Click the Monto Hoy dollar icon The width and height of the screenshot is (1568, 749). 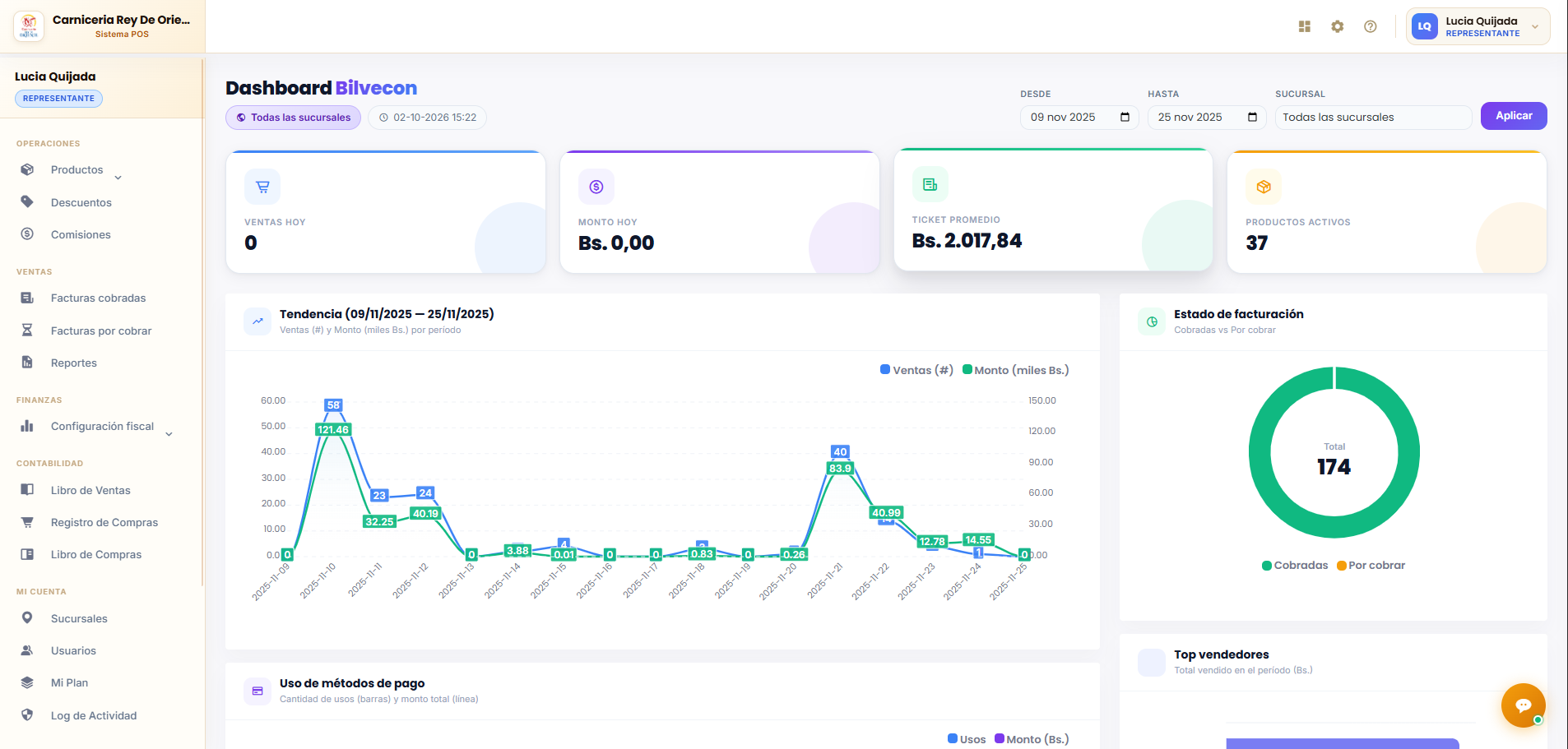[x=596, y=187]
